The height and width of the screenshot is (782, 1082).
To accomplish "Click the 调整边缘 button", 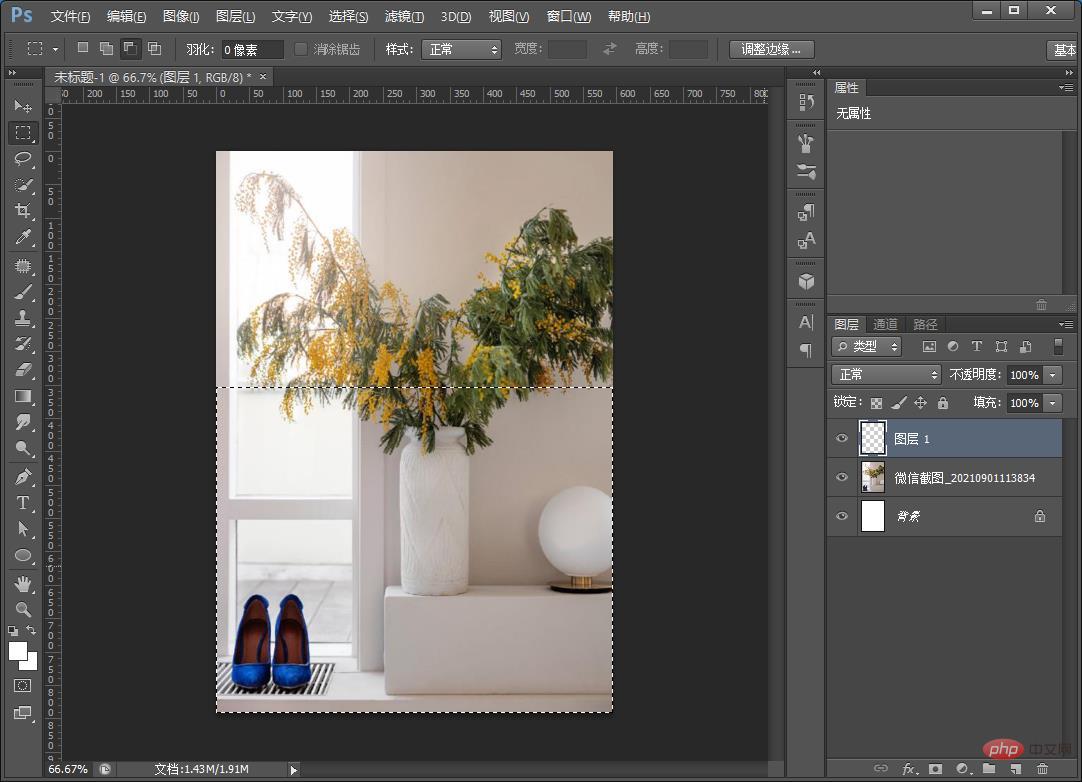I will (x=771, y=49).
